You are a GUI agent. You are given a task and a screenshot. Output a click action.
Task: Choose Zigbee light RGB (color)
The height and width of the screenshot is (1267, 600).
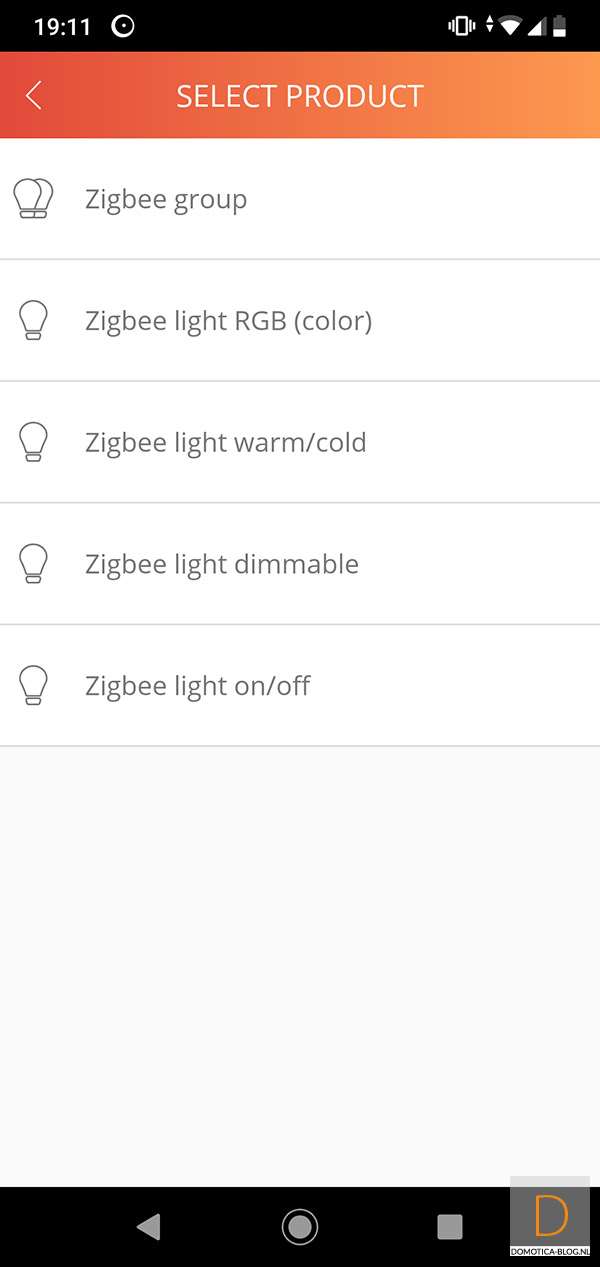pyautogui.click(x=228, y=321)
